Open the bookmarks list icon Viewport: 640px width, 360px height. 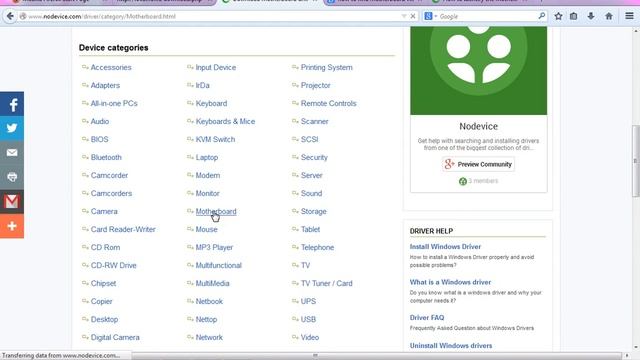tap(573, 16)
